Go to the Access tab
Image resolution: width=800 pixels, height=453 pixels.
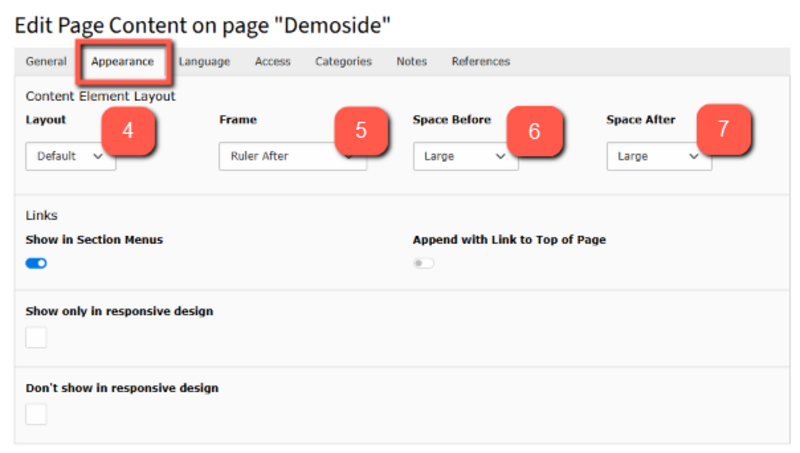coord(272,61)
